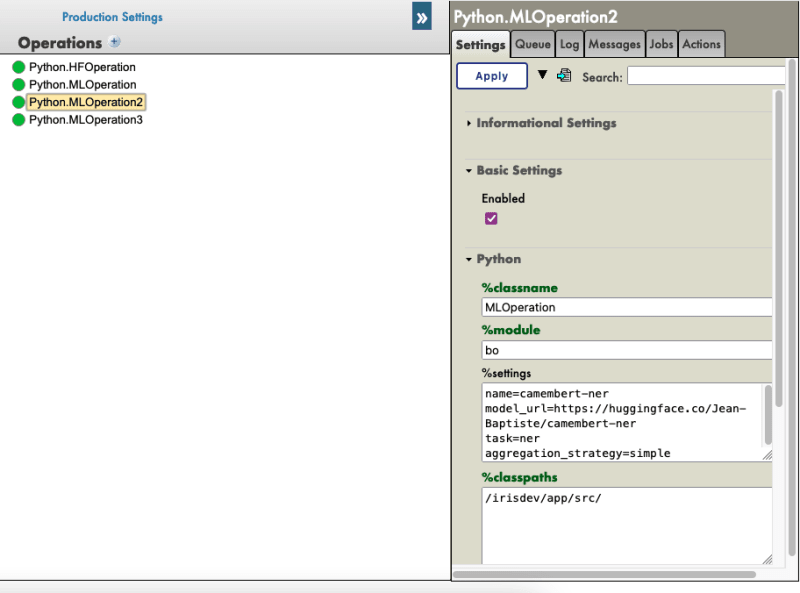Image resolution: width=800 pixels, height=593 pixels.
Task: Click inside the %classpaths text area
Action: 627,526
